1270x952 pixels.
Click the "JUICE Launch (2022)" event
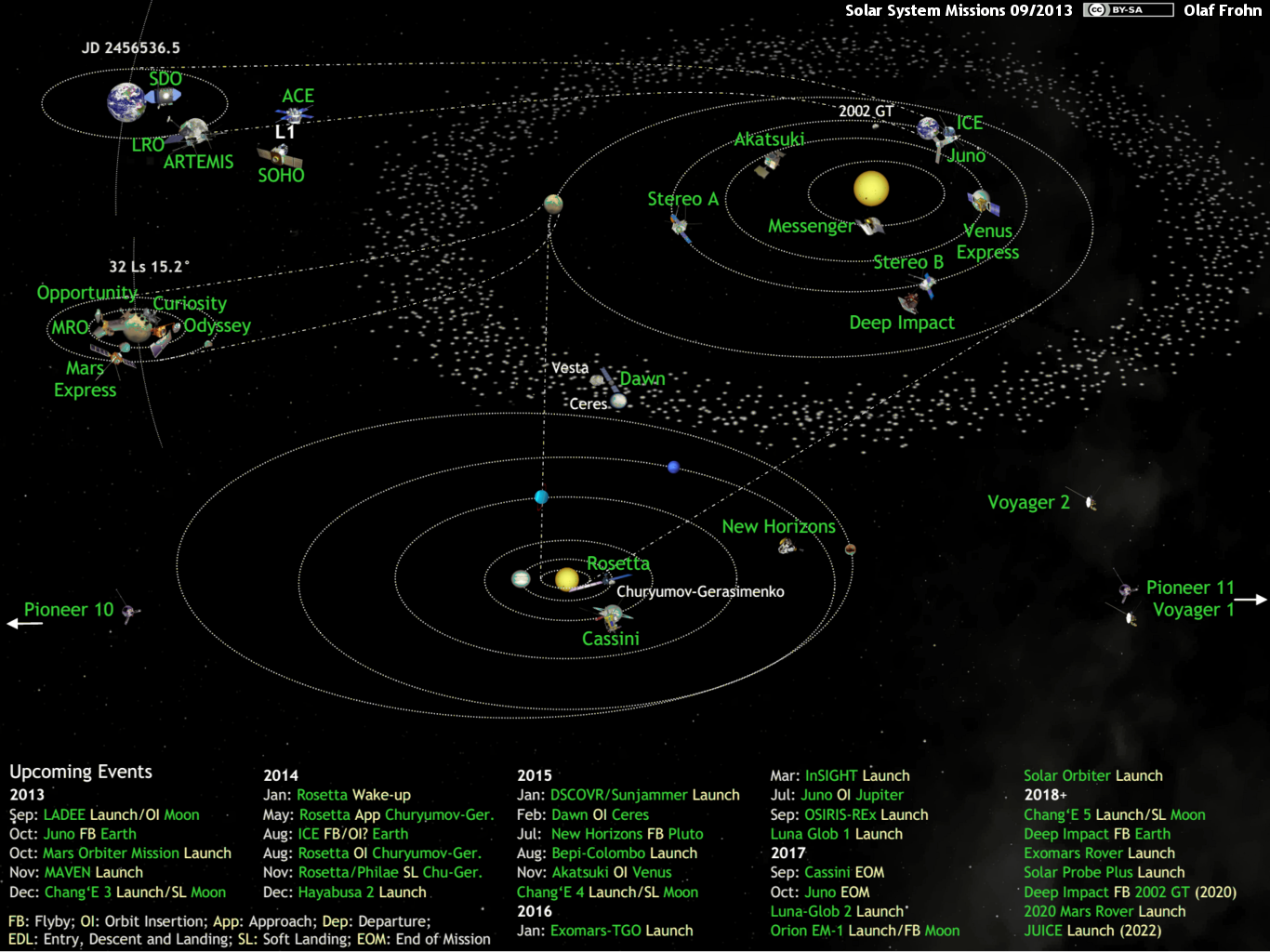1092,931
